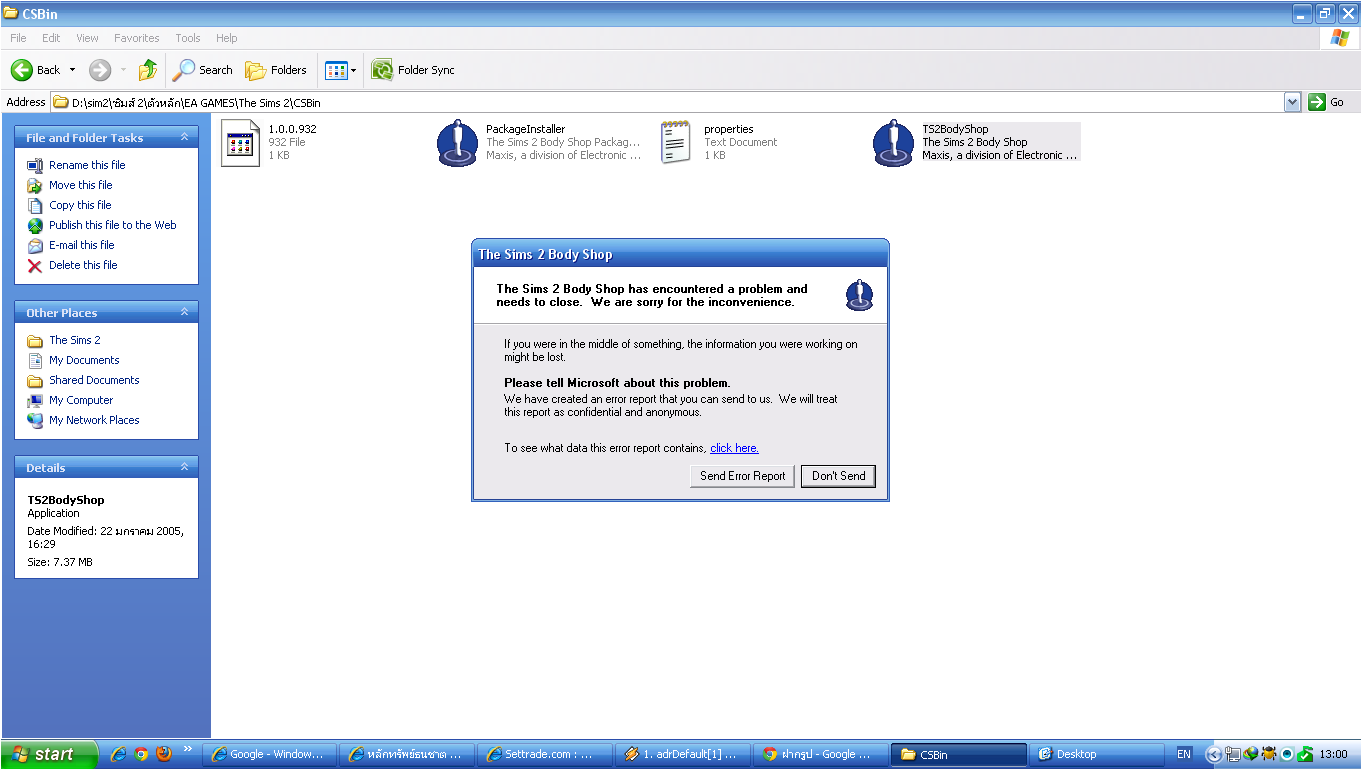Open the Favorites menu
This screenshot has height=770, width=1362.
(137, 38)
